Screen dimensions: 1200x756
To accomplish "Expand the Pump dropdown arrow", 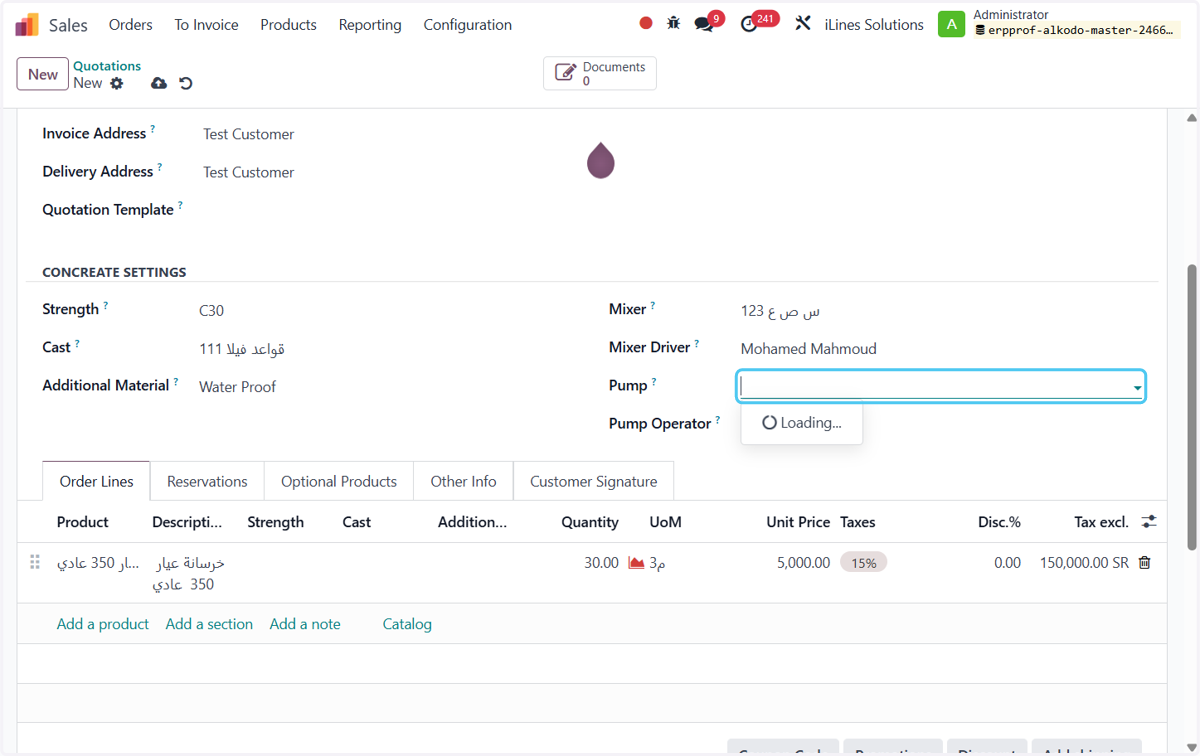I will [x=1137, y=387].
